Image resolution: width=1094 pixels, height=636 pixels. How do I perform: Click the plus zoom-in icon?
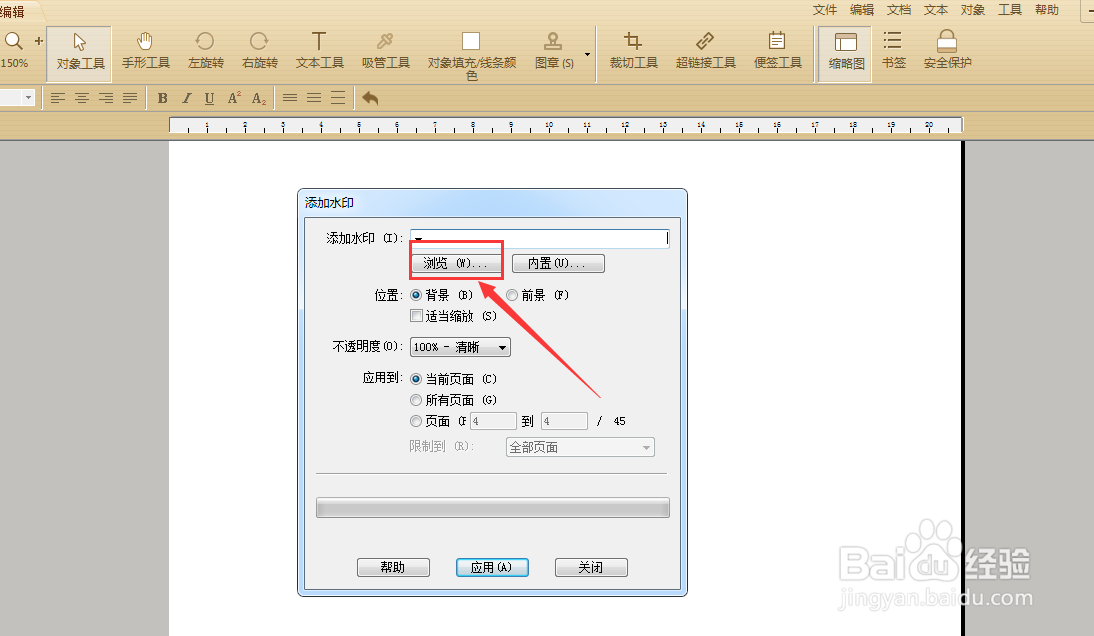tap(39, 41)
